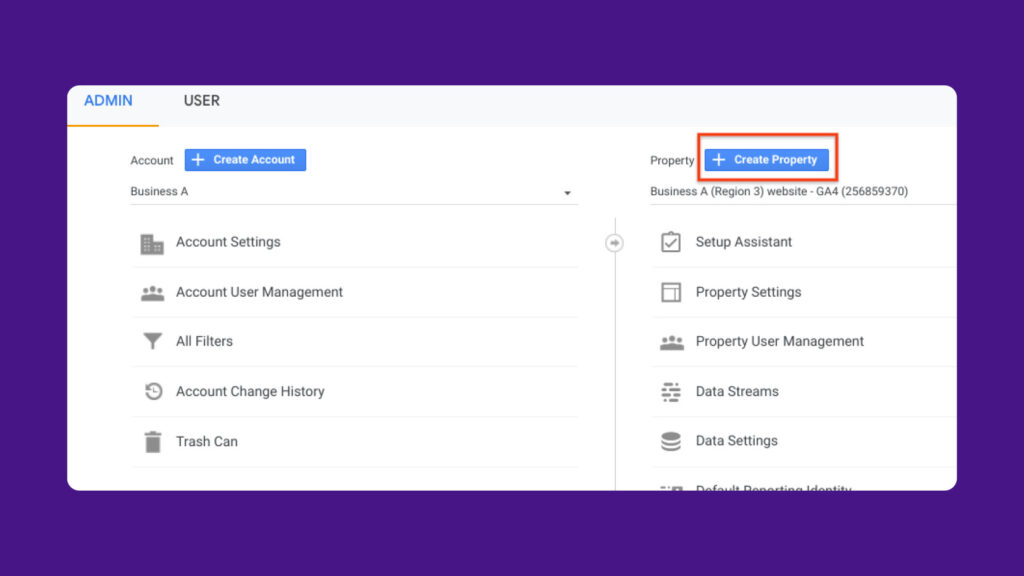Click the plus icon in Create Property
The height and width of the screenshot is (576, 1024).
pyautogui.click(x=718, y=160)
